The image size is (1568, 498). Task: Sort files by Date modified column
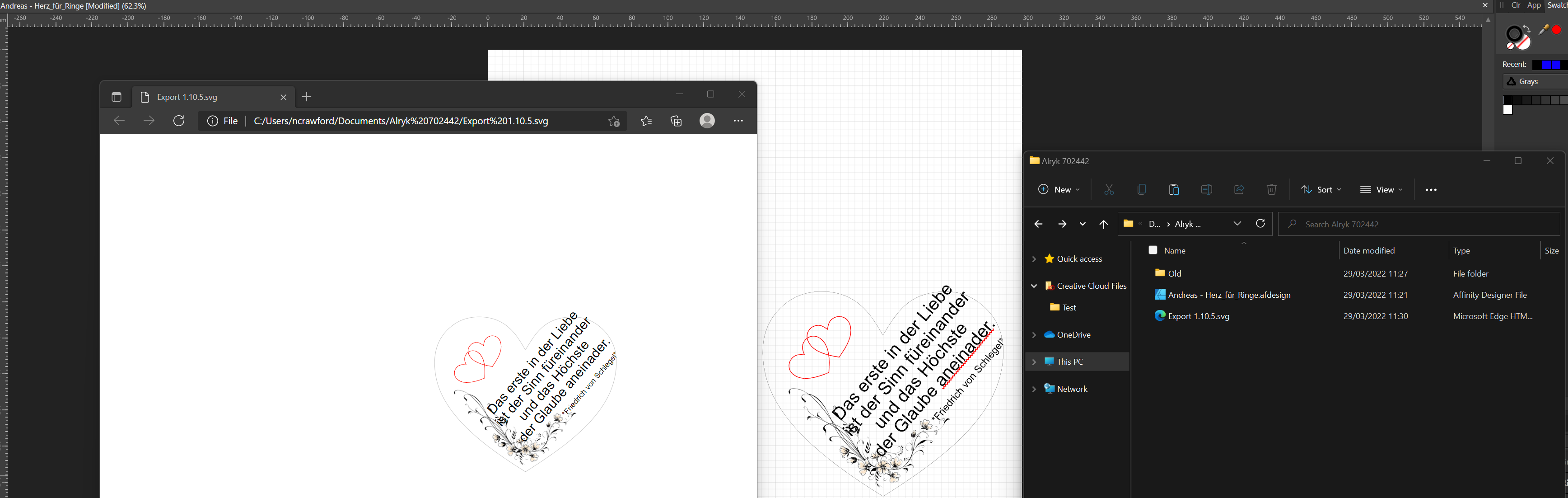[1369, 251]
